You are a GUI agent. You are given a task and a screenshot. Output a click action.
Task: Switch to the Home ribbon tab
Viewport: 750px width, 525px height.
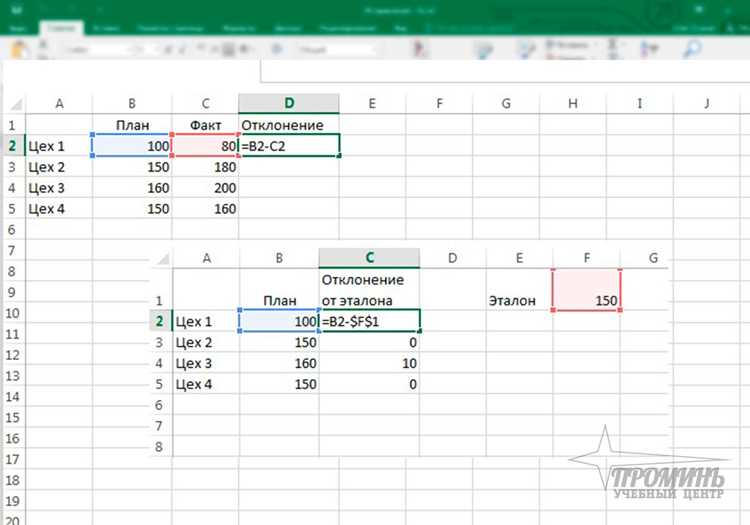[61, 28]
